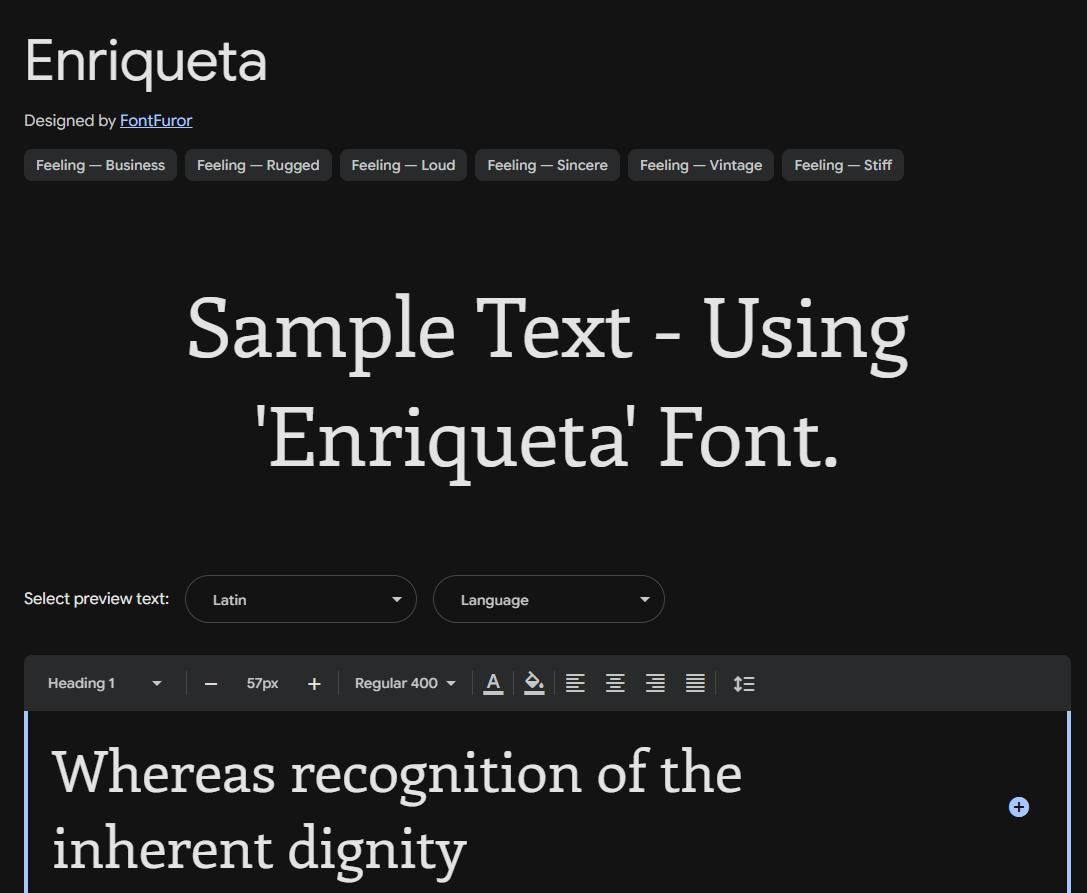Click the Enriqueta page title

(x=146, y=62)
